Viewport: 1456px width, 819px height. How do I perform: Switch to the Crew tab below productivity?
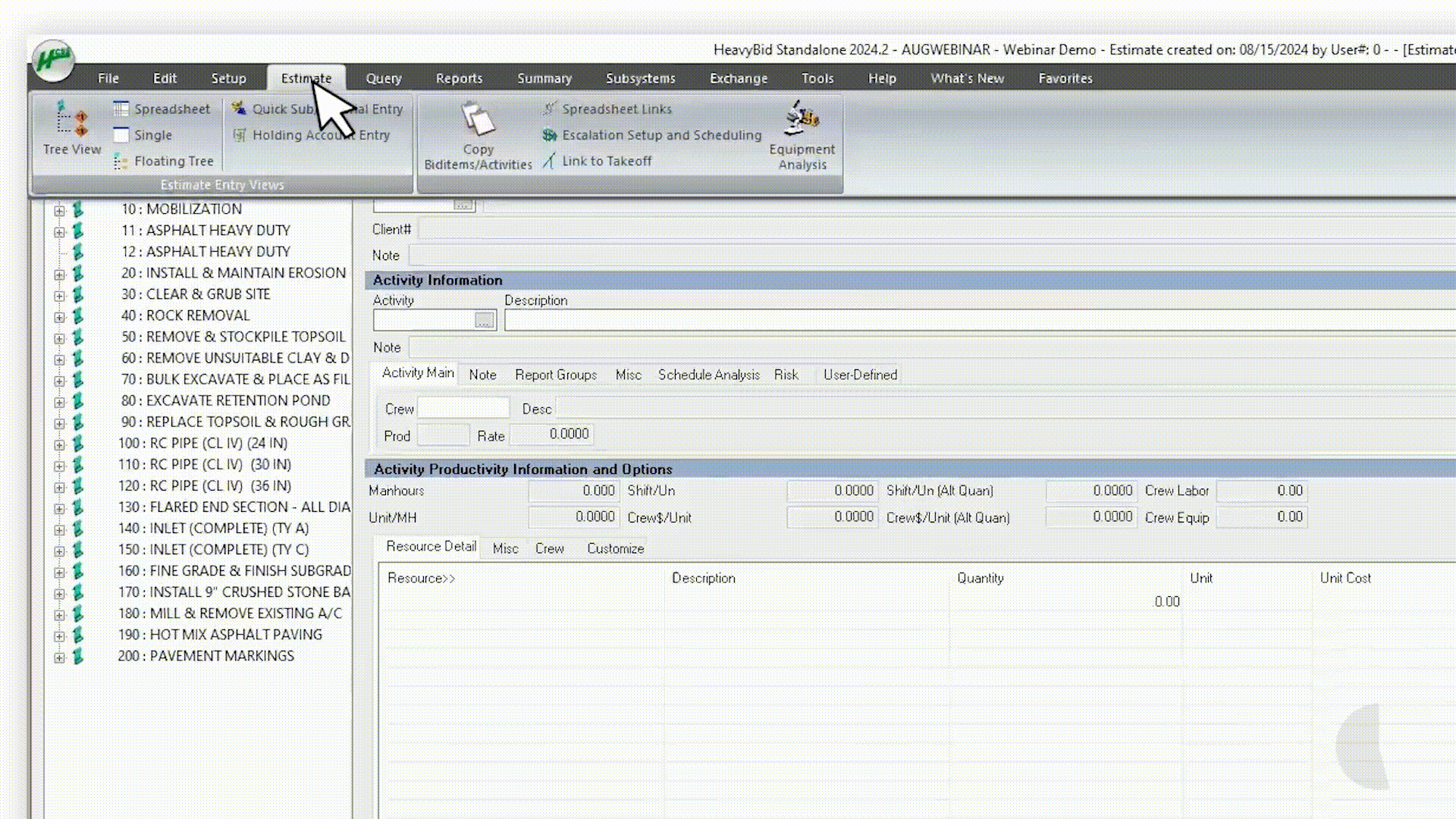coord(549,548)
